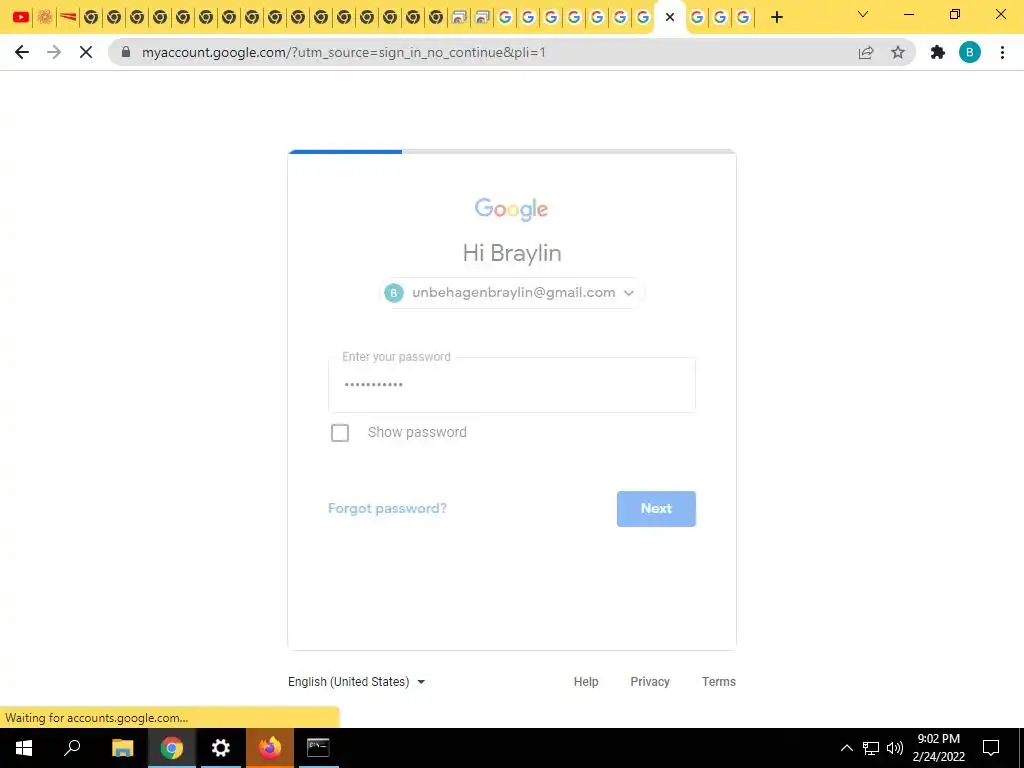Open the clock showing 9:02 PM

coord(938,748)
